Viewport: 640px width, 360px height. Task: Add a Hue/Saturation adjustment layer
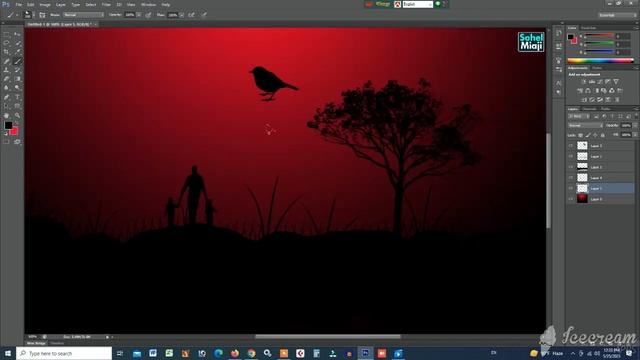click(580, 91)
